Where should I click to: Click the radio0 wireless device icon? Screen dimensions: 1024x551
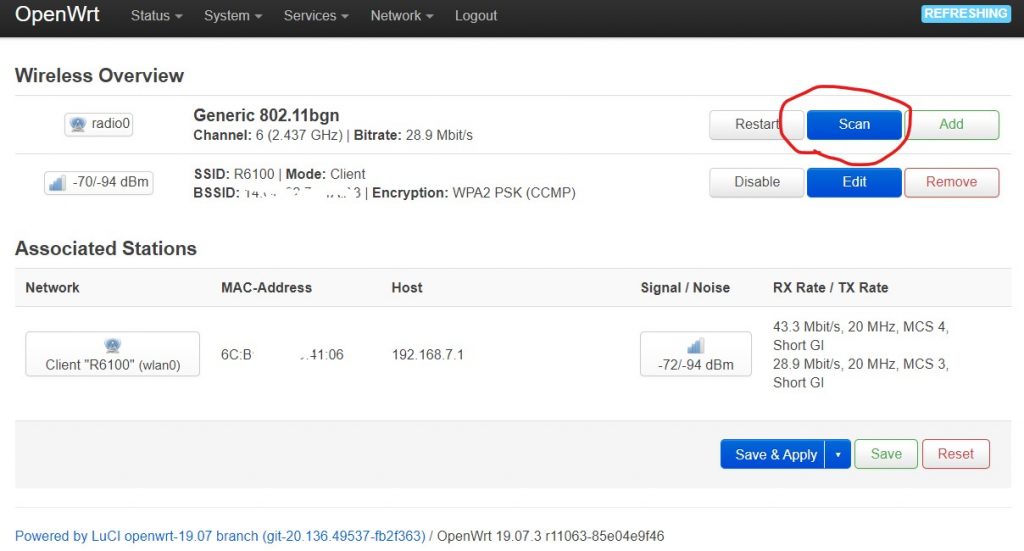click(x=78, y=124)
